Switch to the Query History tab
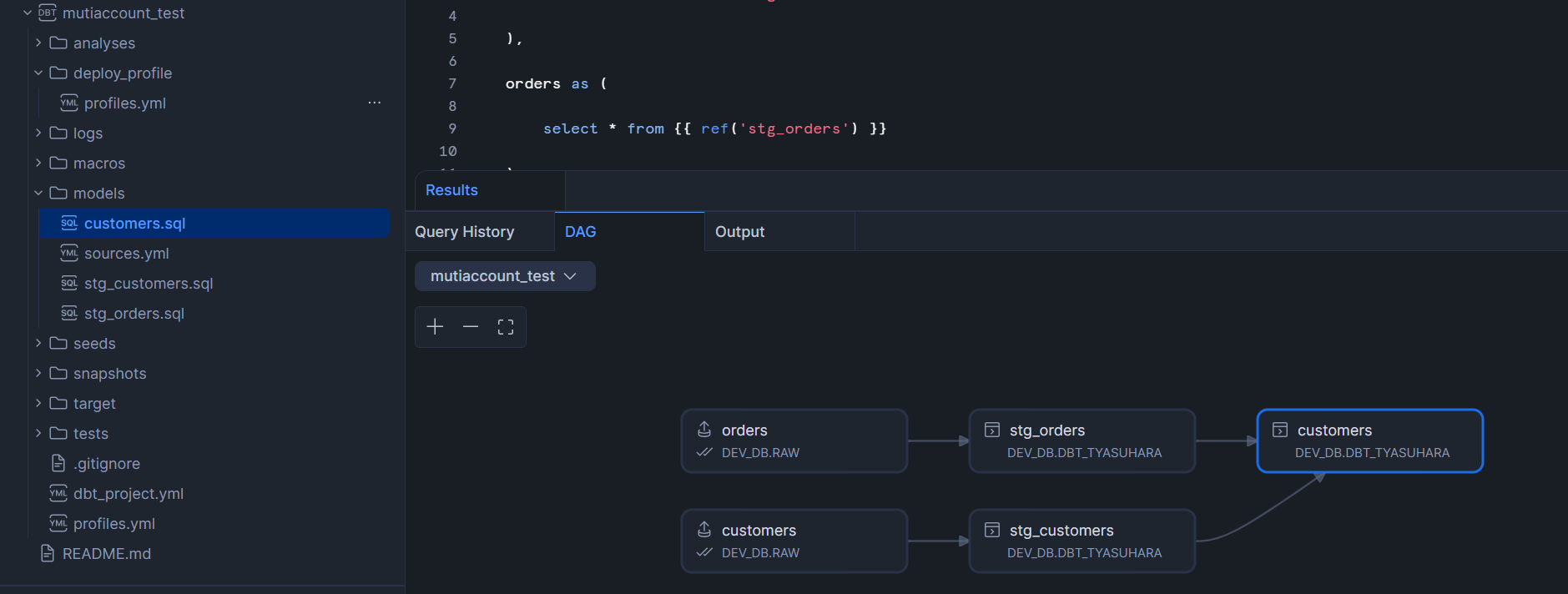 click(465, 232)
